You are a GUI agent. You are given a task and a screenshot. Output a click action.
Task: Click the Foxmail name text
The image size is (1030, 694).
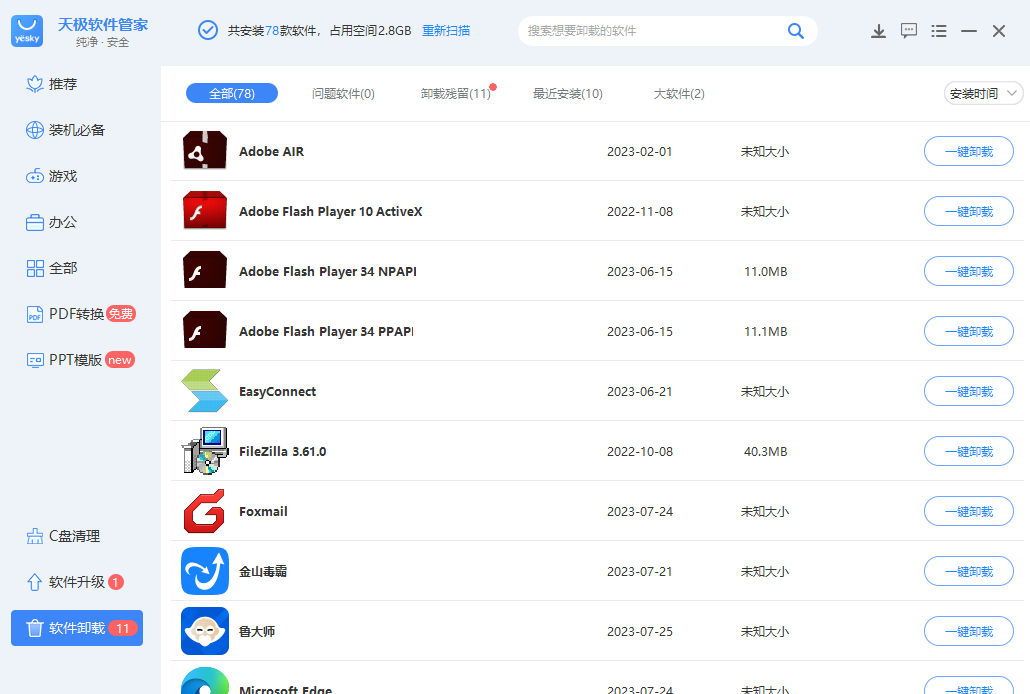click(263, 511)
